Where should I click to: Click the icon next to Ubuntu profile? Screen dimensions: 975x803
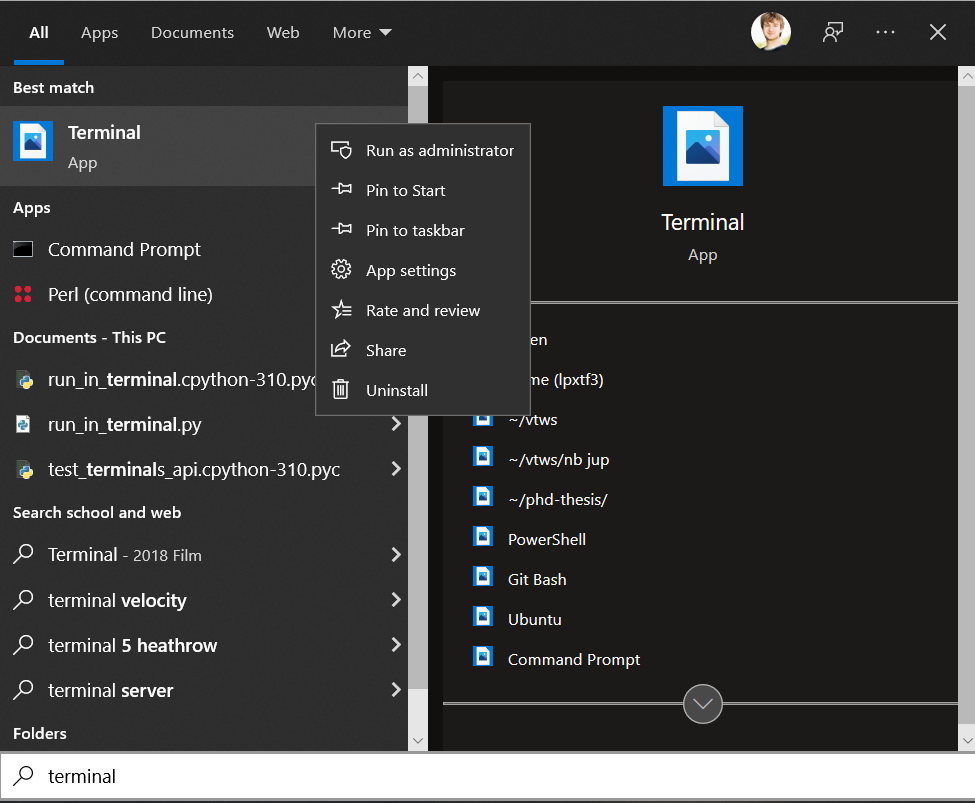[483, 616]
